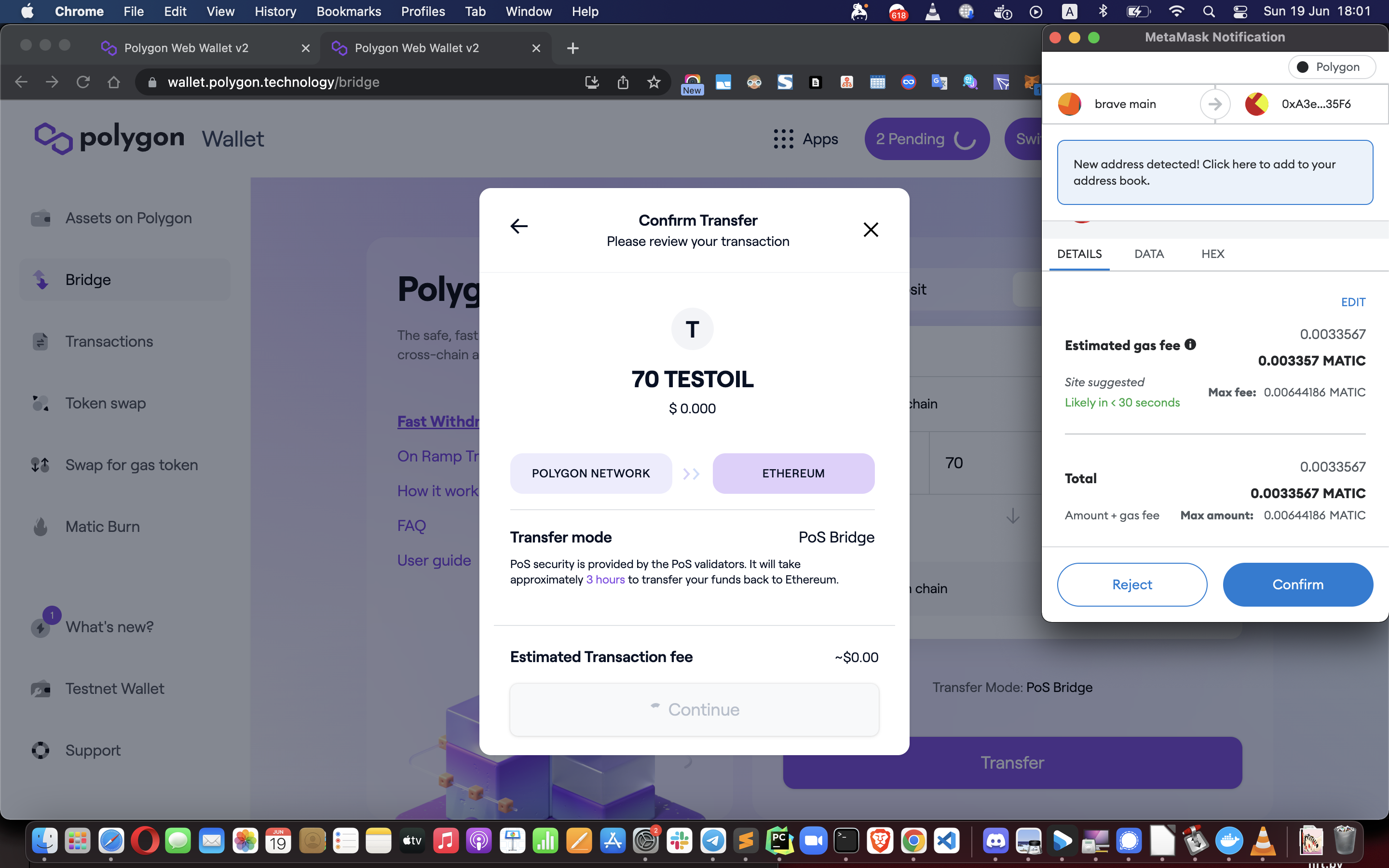
Task: Open Swap for gas token page
Action: click(131, 464)
